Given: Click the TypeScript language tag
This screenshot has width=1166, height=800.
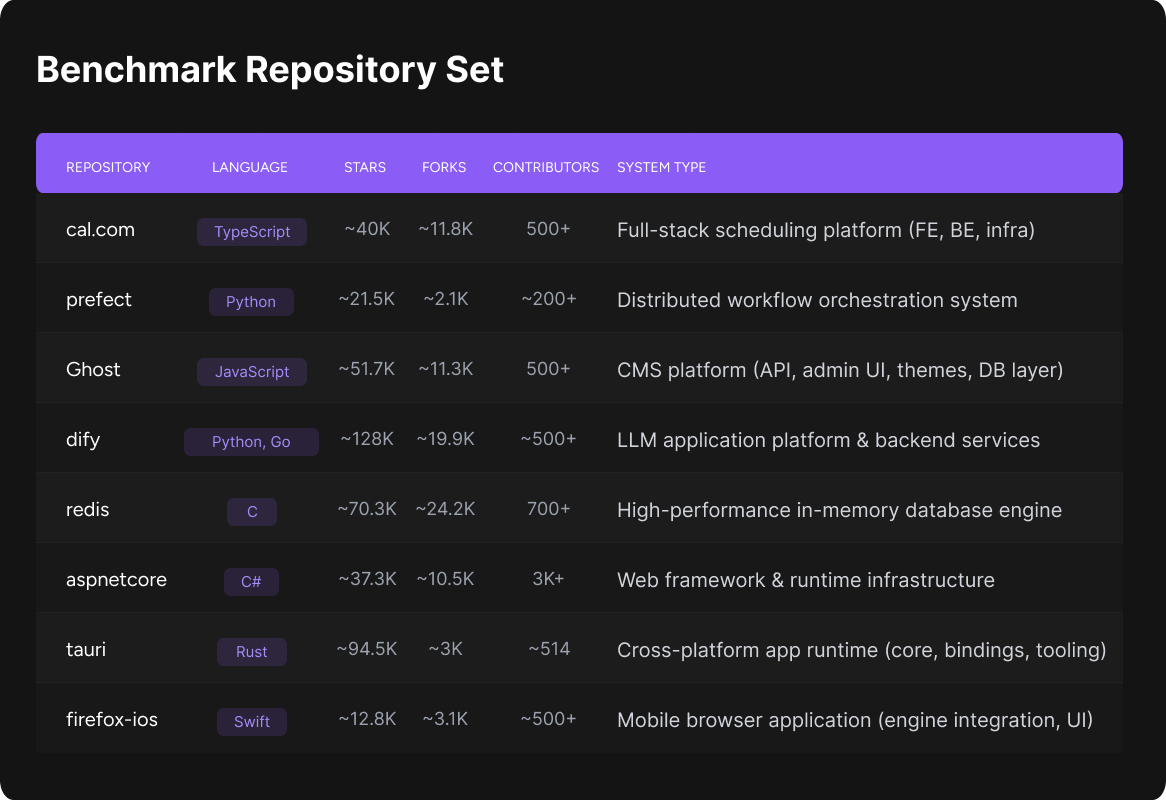Looking at the screenshot, I should (x=252, y=232).
